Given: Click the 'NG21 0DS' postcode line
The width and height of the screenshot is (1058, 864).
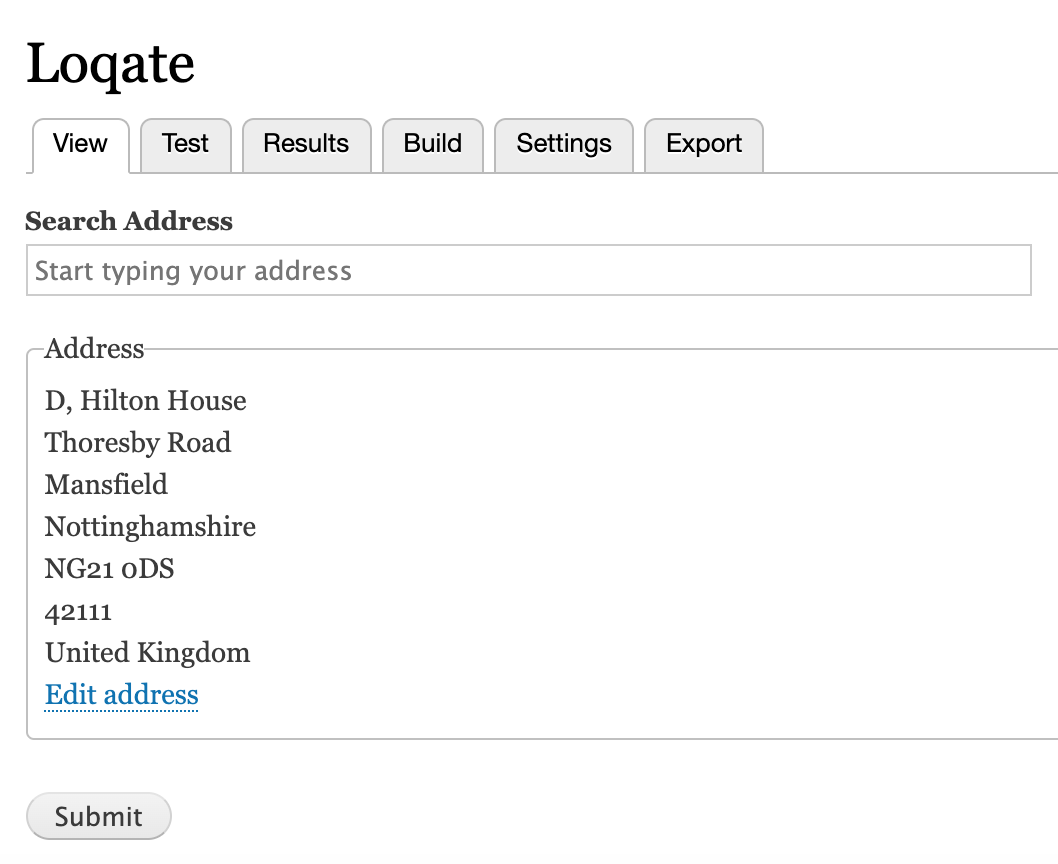Looking at the screenshot, I should [109, 569].
